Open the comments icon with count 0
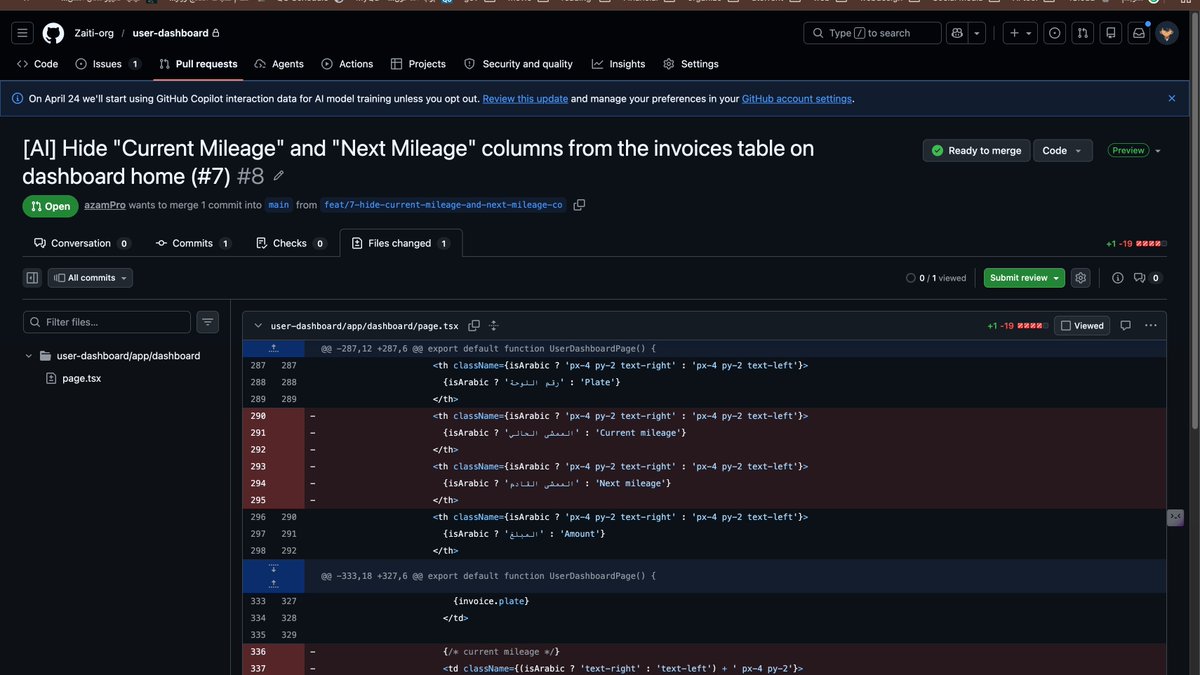Image resolution: width=1200 pixels, height=675 pixels. coord(1146,278)
